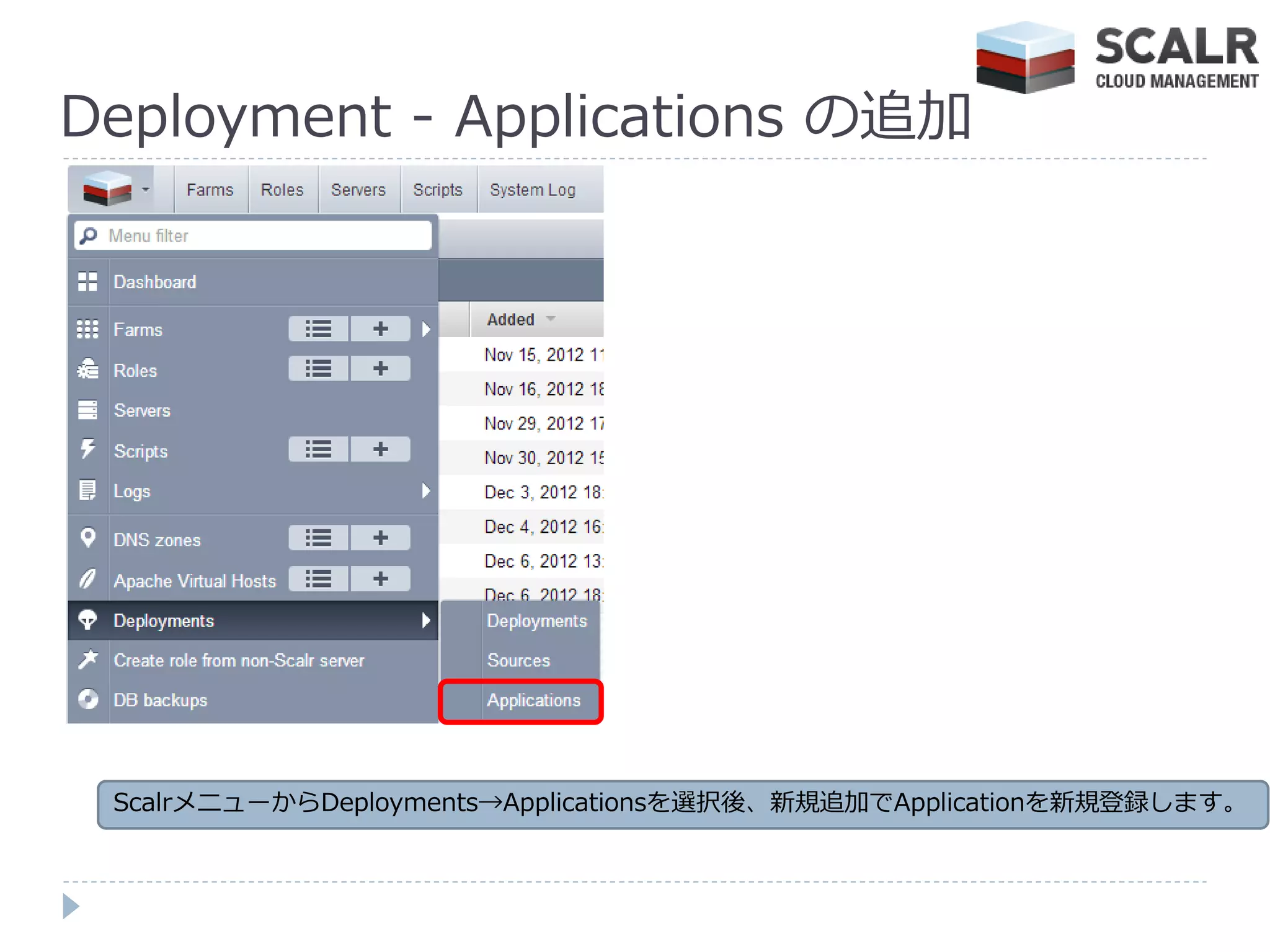Add an Apache Virtual Host
This screenshot has height=952, width=1270.
(380, 579)
